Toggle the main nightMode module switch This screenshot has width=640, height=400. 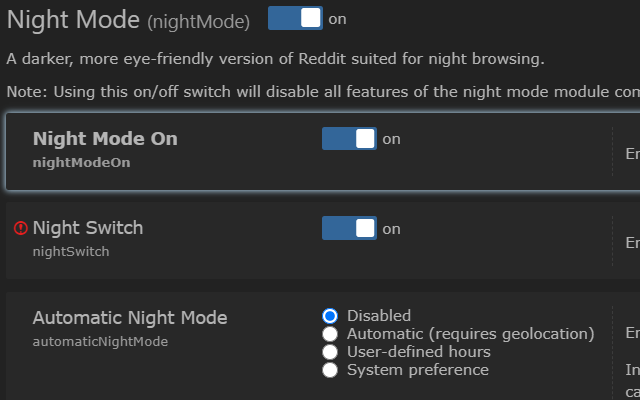tap(295, 18)
